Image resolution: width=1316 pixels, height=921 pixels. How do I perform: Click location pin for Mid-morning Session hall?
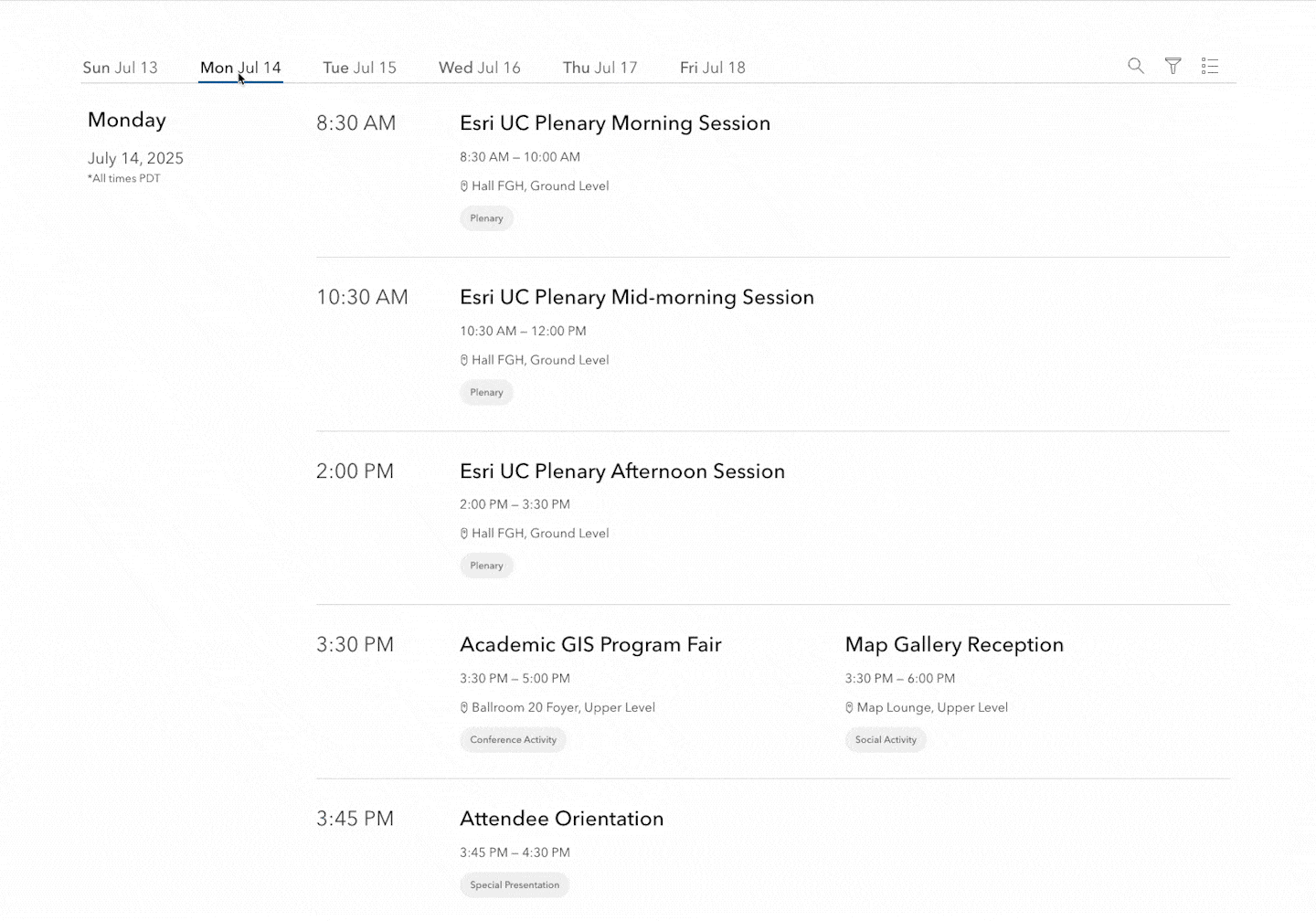[464, 360]
